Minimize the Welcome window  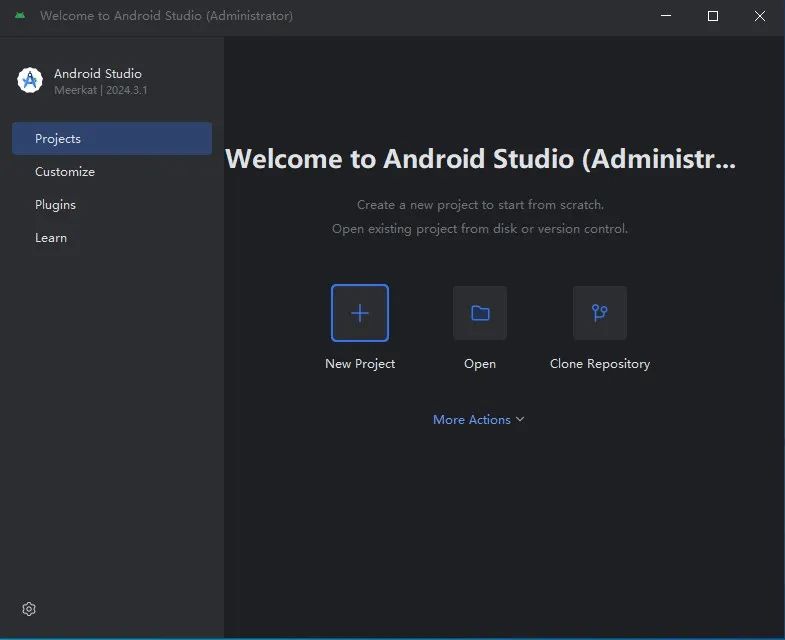(666, 16)
